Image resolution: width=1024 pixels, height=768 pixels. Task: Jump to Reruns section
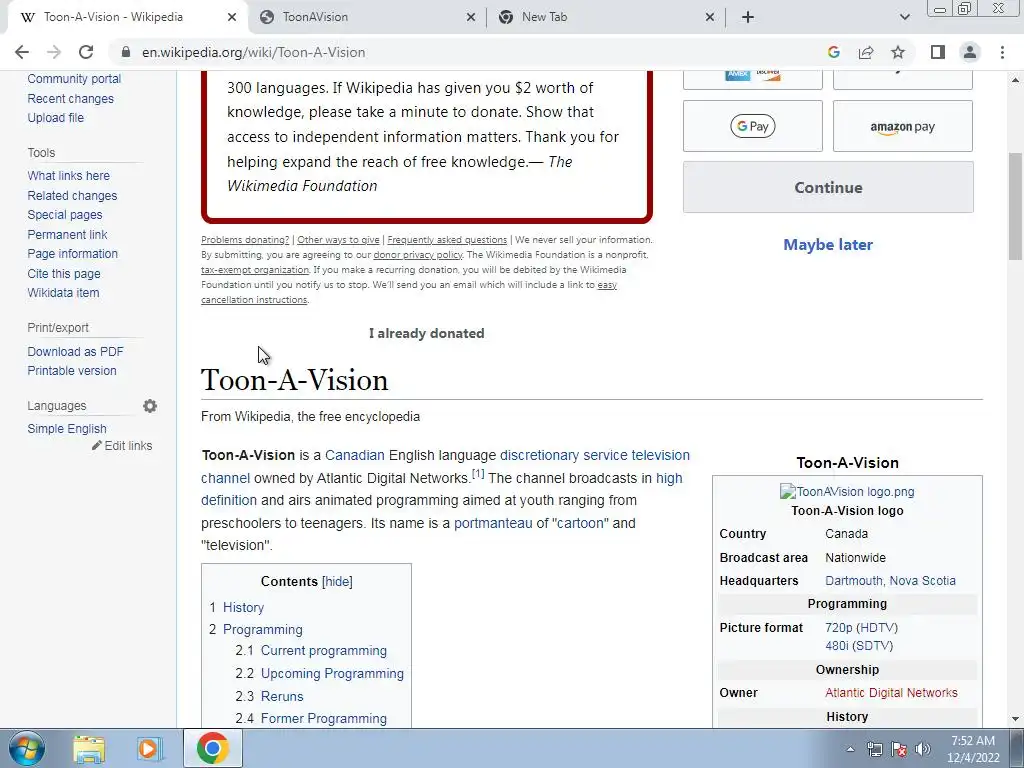point(281,696)
